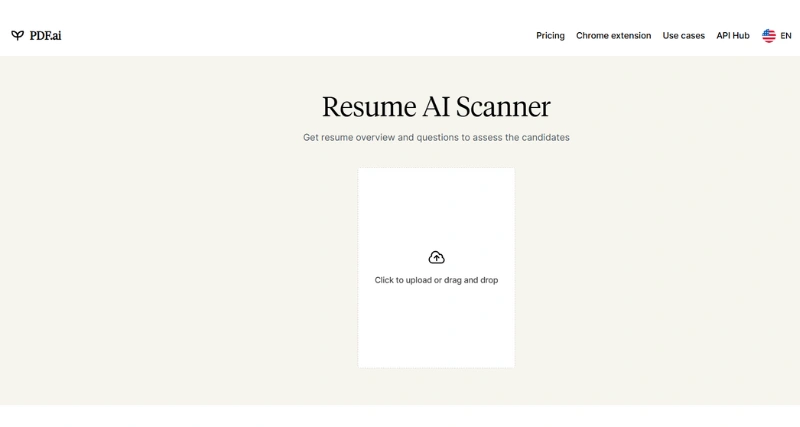Click the PDF.ai butterfly logo icon

(x=18, y=35)
